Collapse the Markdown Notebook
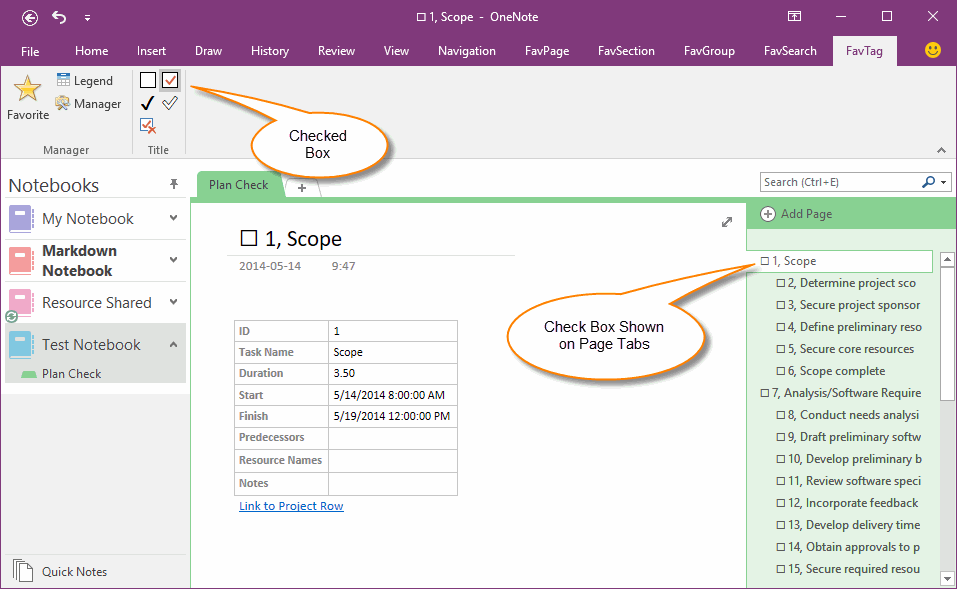Screen dimensions: 957x589 click(x=172, y=260)
